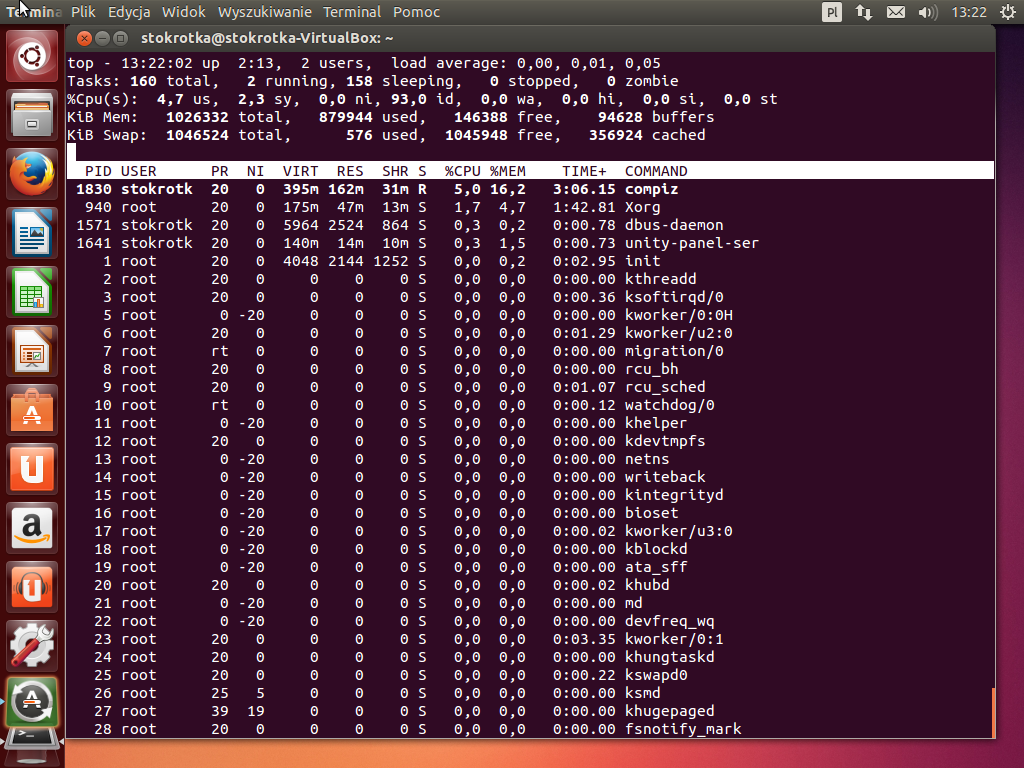Open the sound volume indicator

coord(927,12)
